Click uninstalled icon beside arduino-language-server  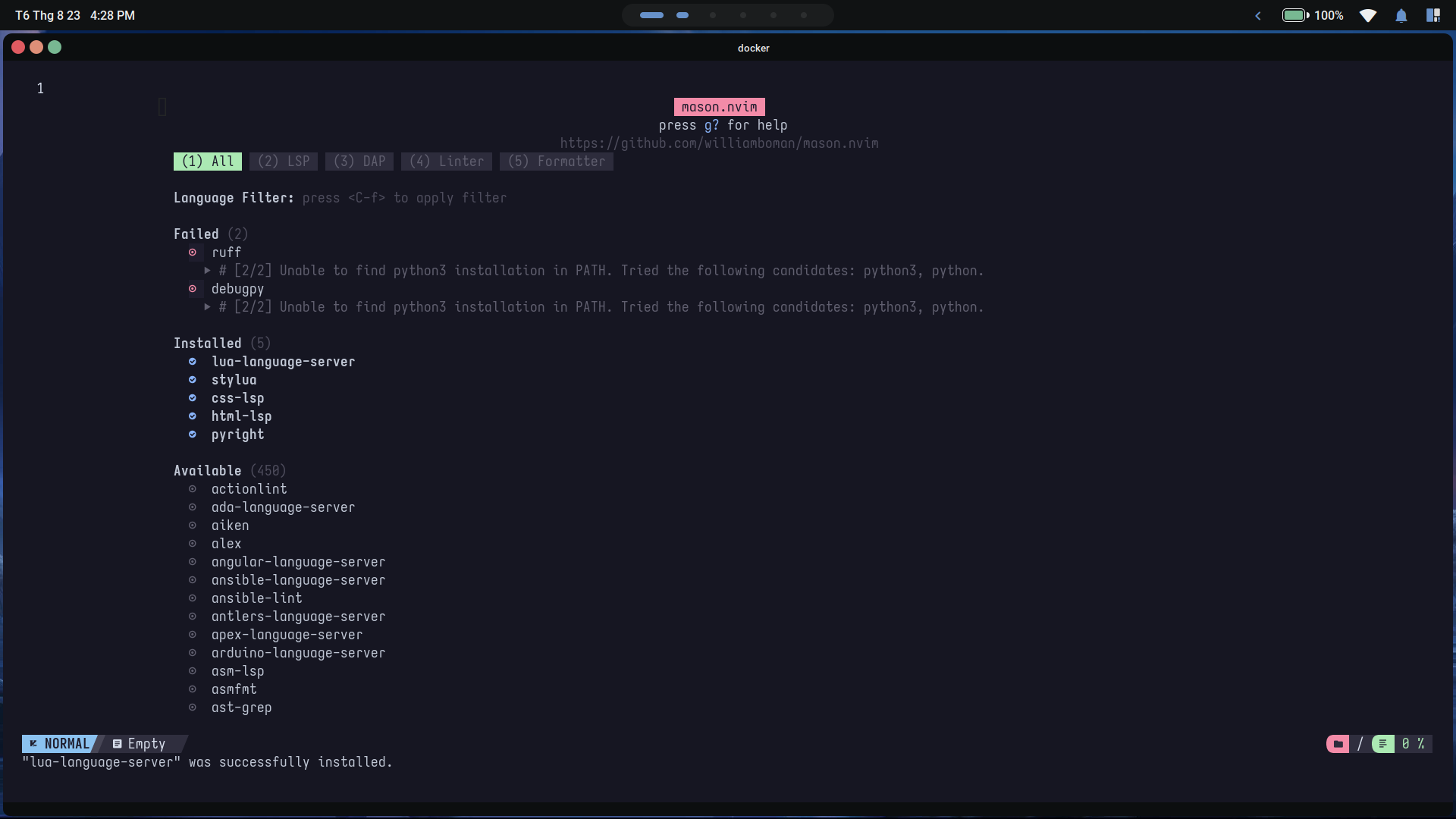pyautogui.click(x=193, y=653)
